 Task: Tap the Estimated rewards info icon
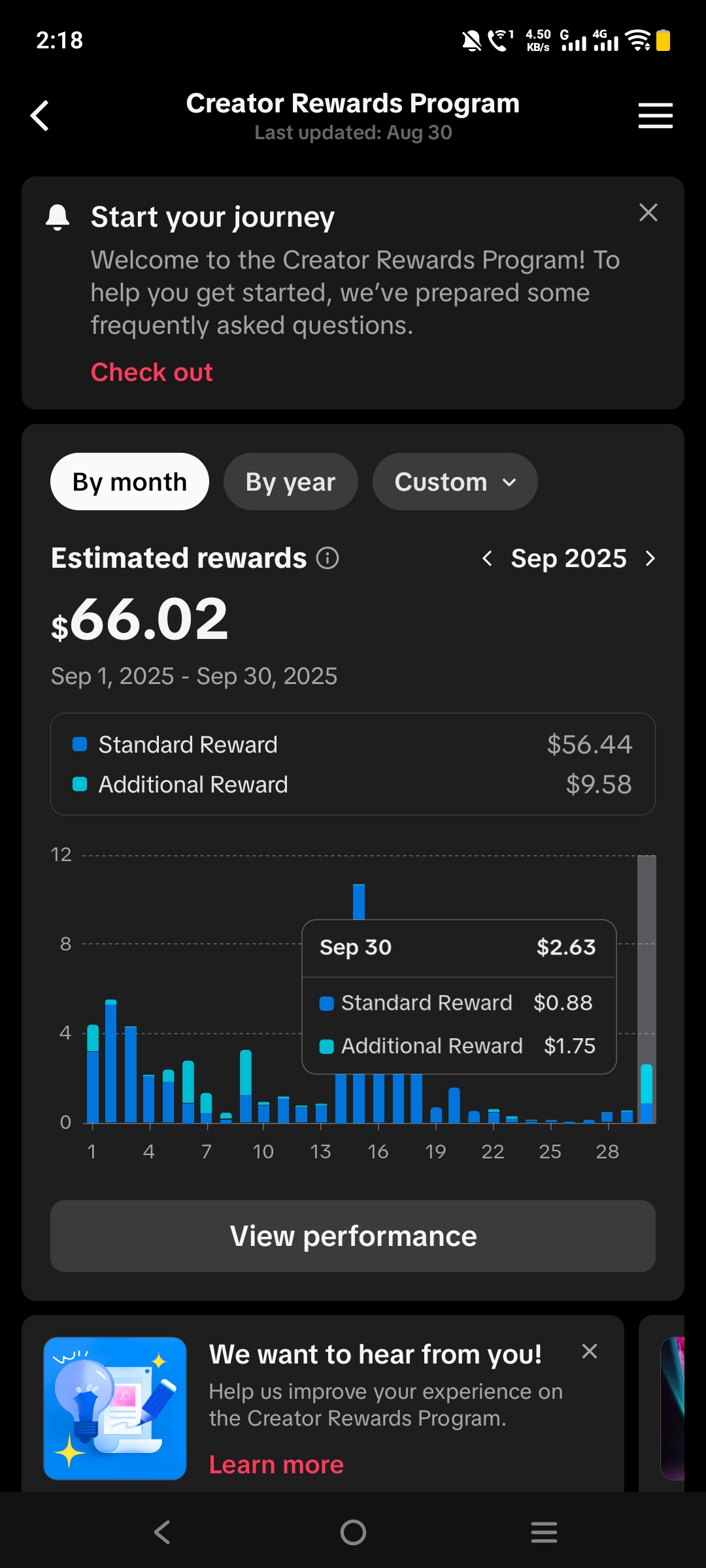pyautogui.click(x=328, y=558)
